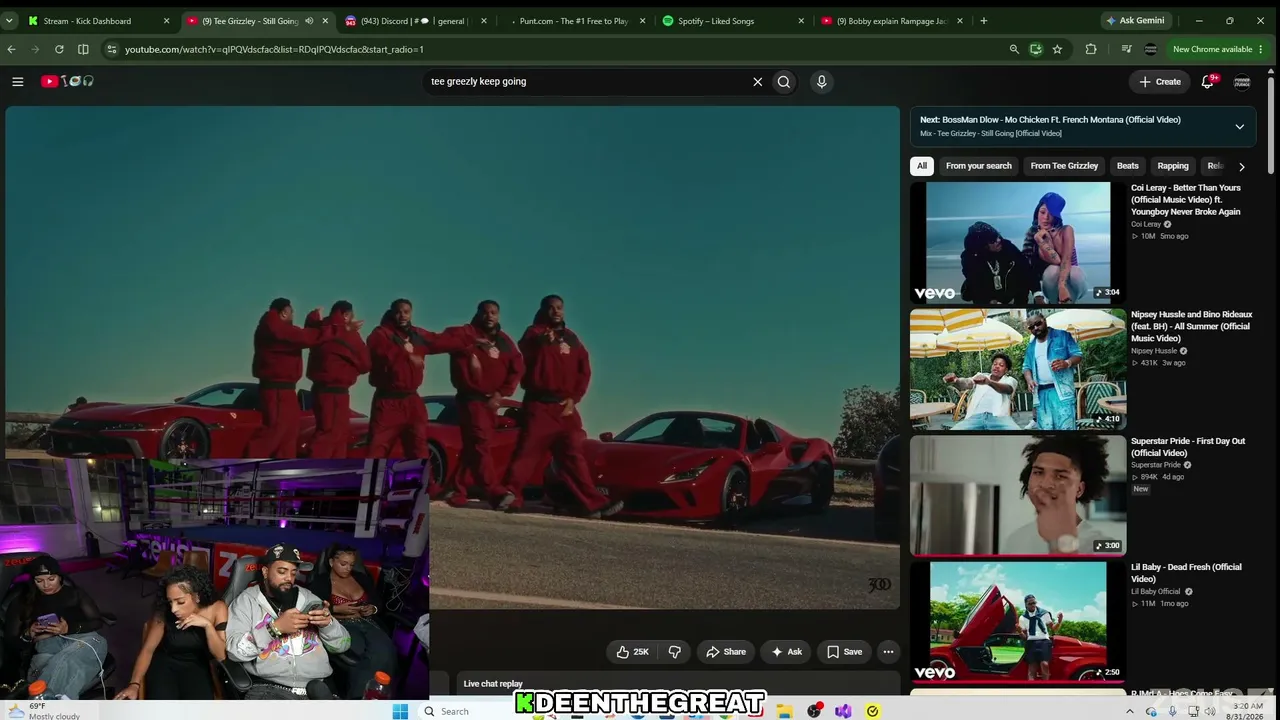Open YouTube notifications bell
Screen dimensions: 1280x720
[1208, 82]
